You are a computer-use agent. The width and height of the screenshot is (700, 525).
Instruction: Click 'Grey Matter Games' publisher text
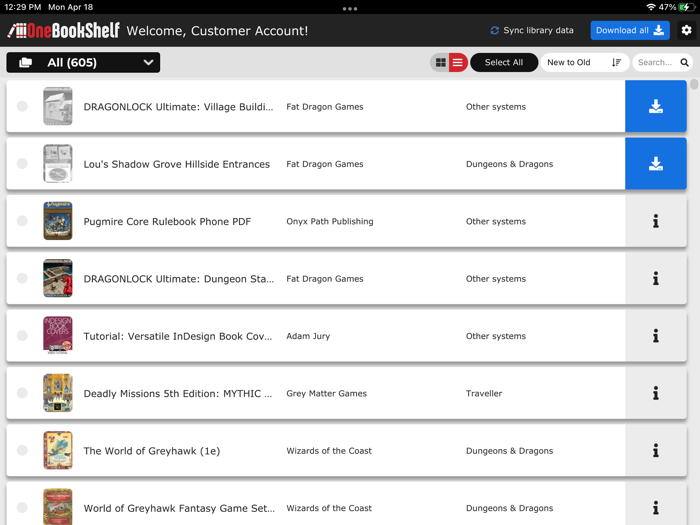[326, 393]
